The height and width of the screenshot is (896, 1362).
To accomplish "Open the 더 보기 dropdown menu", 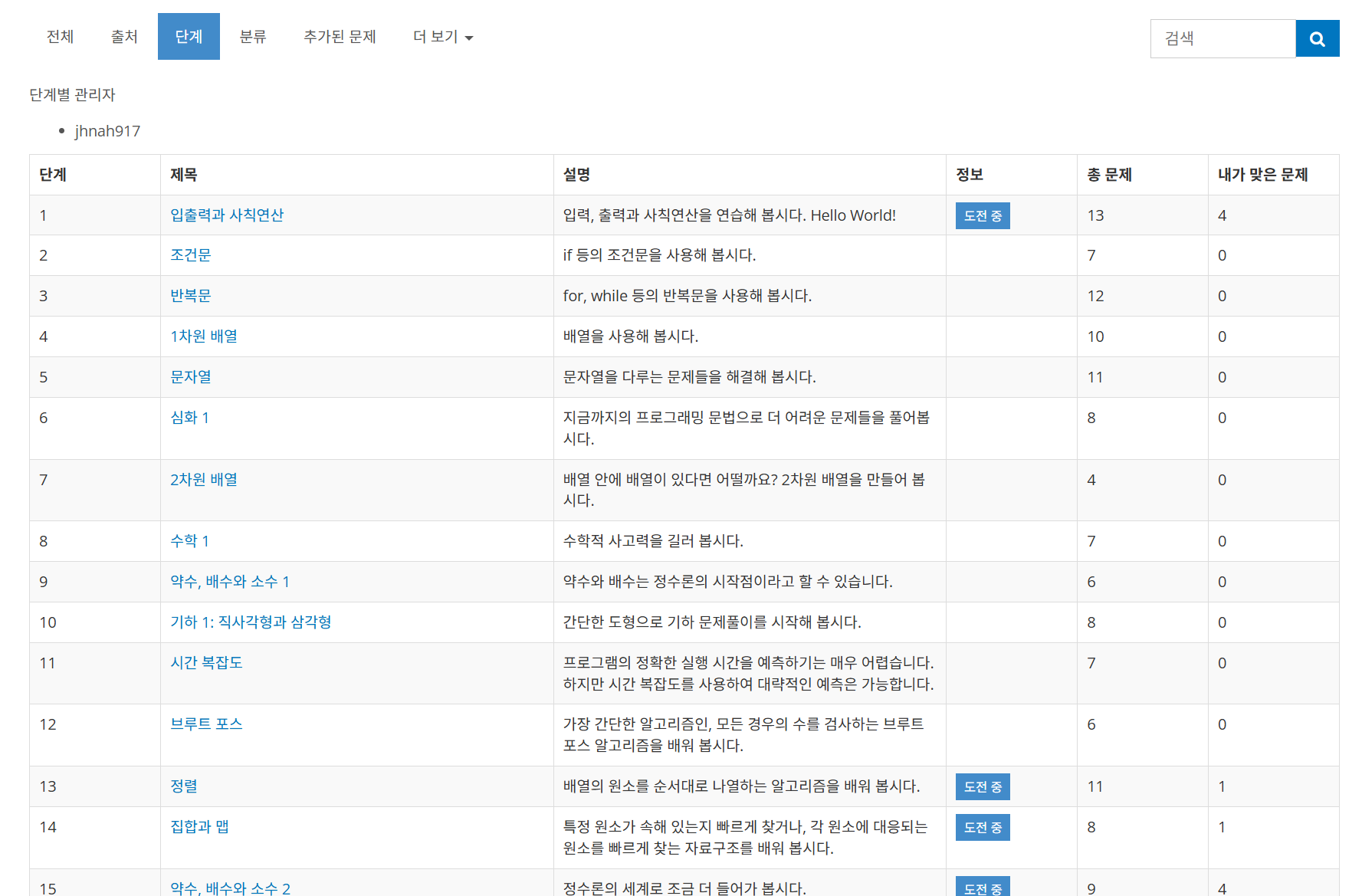I will point(441,36).
